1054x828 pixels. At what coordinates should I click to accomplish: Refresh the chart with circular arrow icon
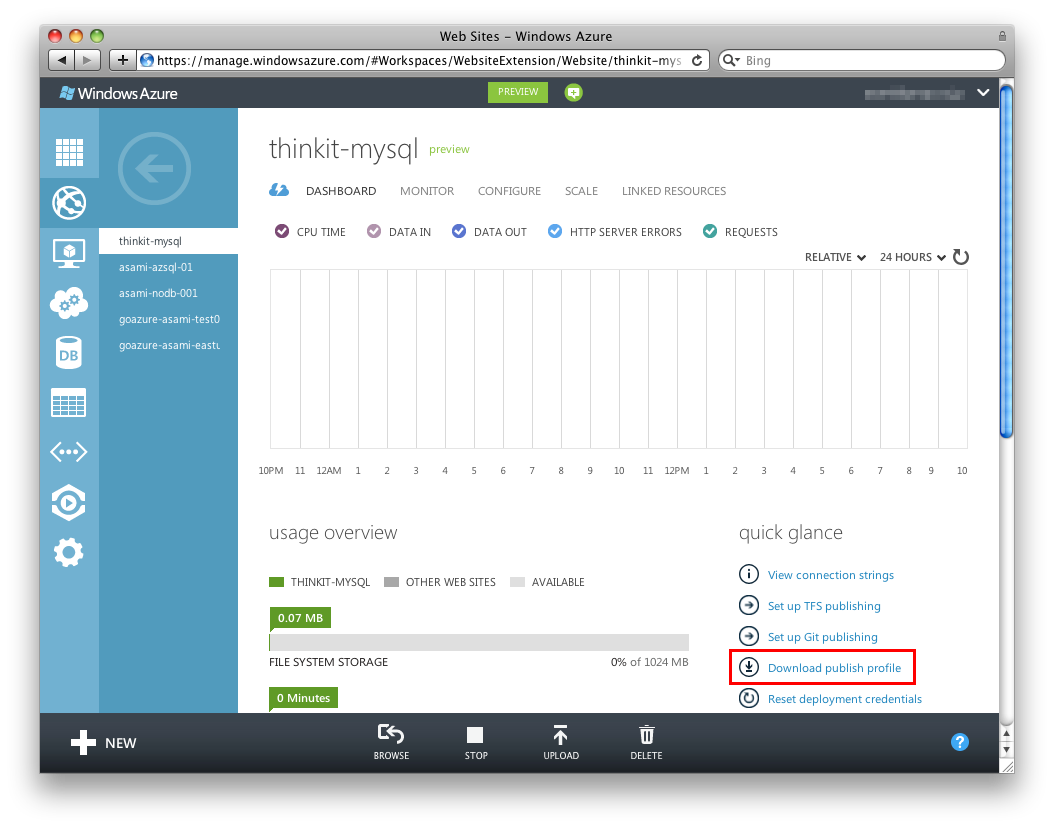click(961, 257)
